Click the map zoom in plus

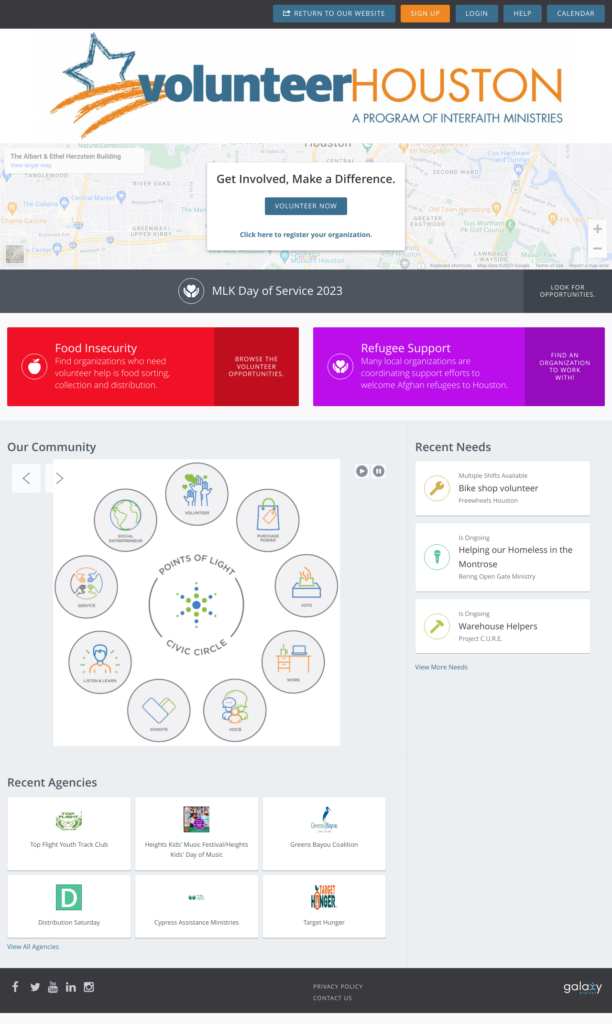(x=597, y=229)
